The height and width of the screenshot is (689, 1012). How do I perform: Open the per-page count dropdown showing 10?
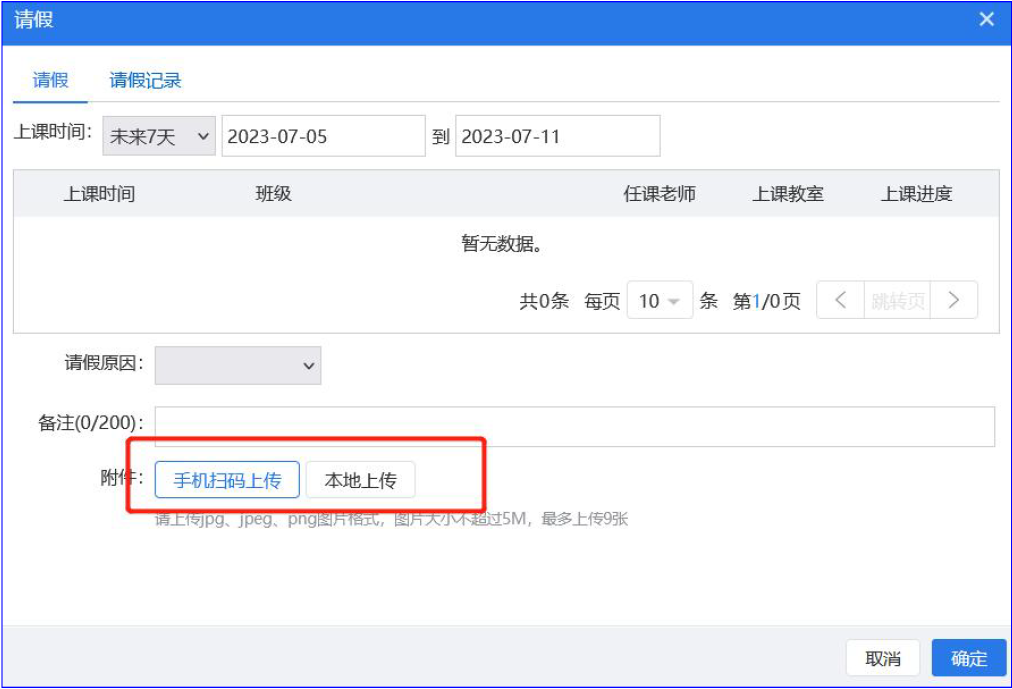(659, 301)
